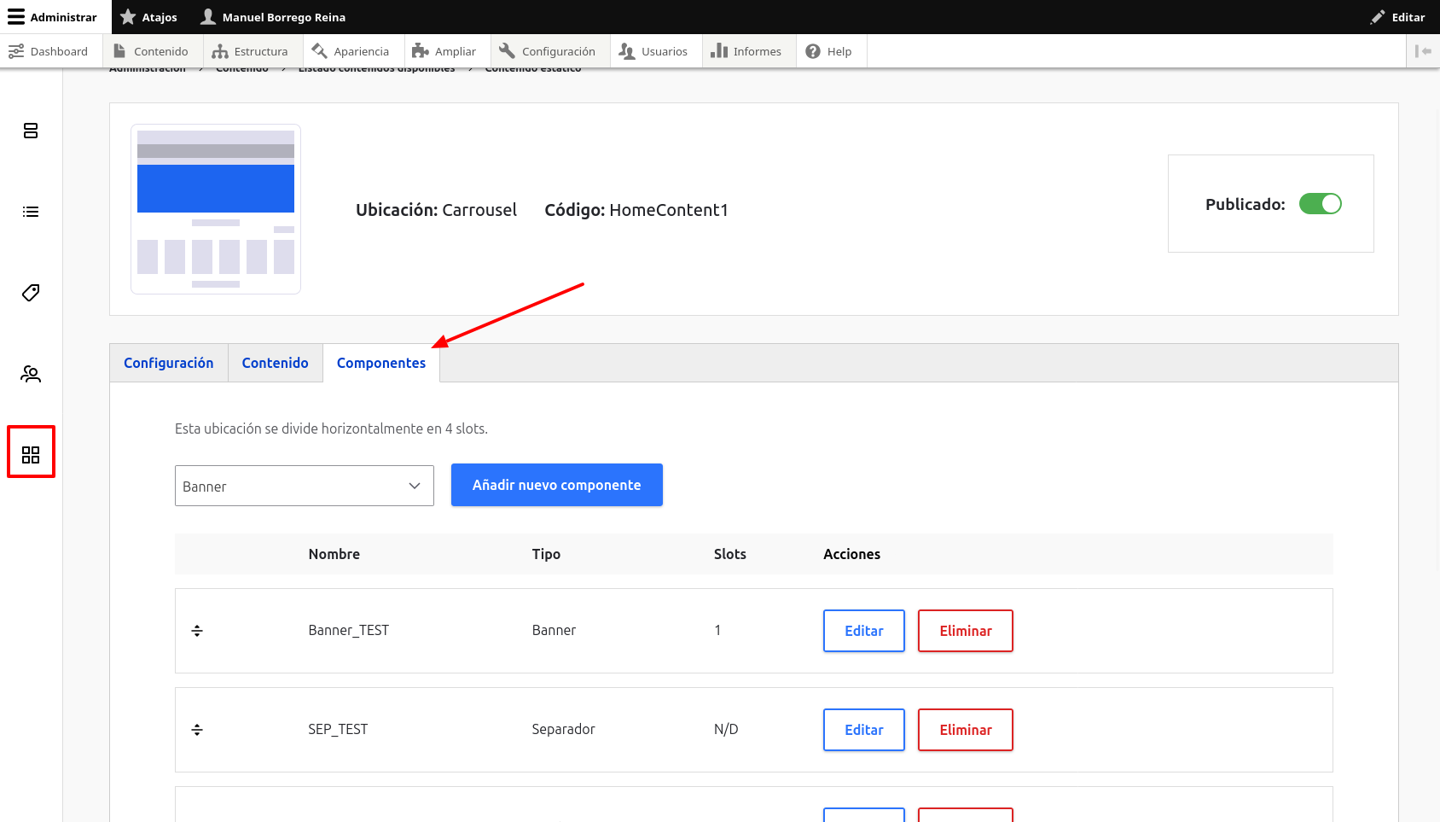Click the Nombre column header
Image resolution: width=1440 pixels, height=822 pixels.
[x=334, y=554]
